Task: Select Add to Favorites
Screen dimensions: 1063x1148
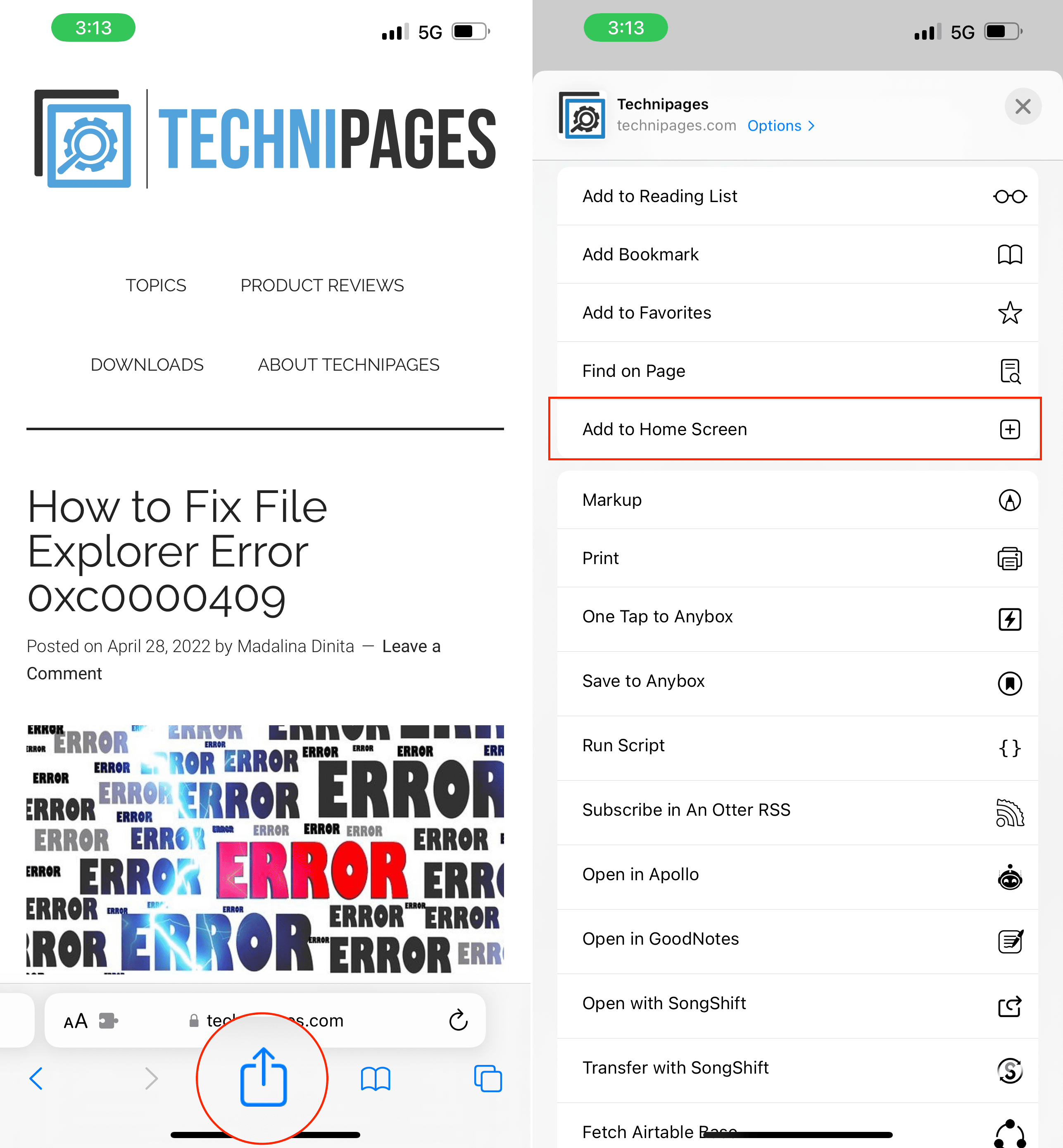Action: coord(797,312)
